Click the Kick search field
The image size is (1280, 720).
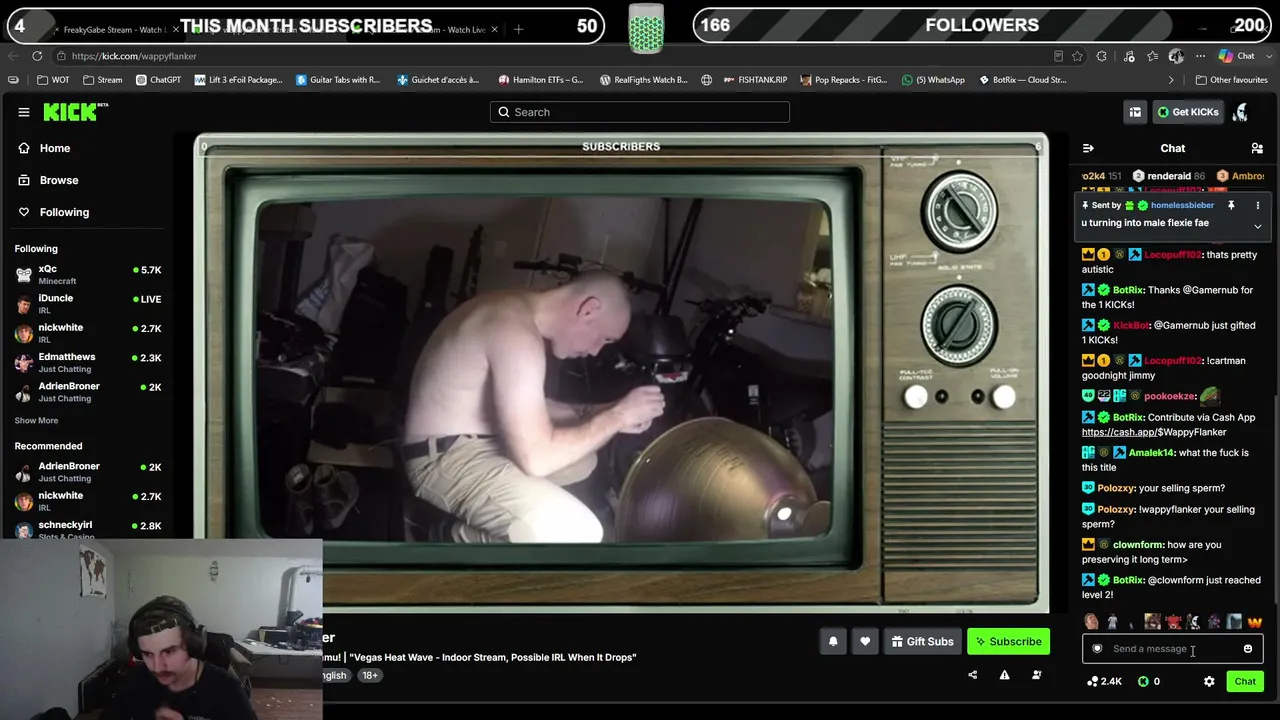tap(640, 112)
